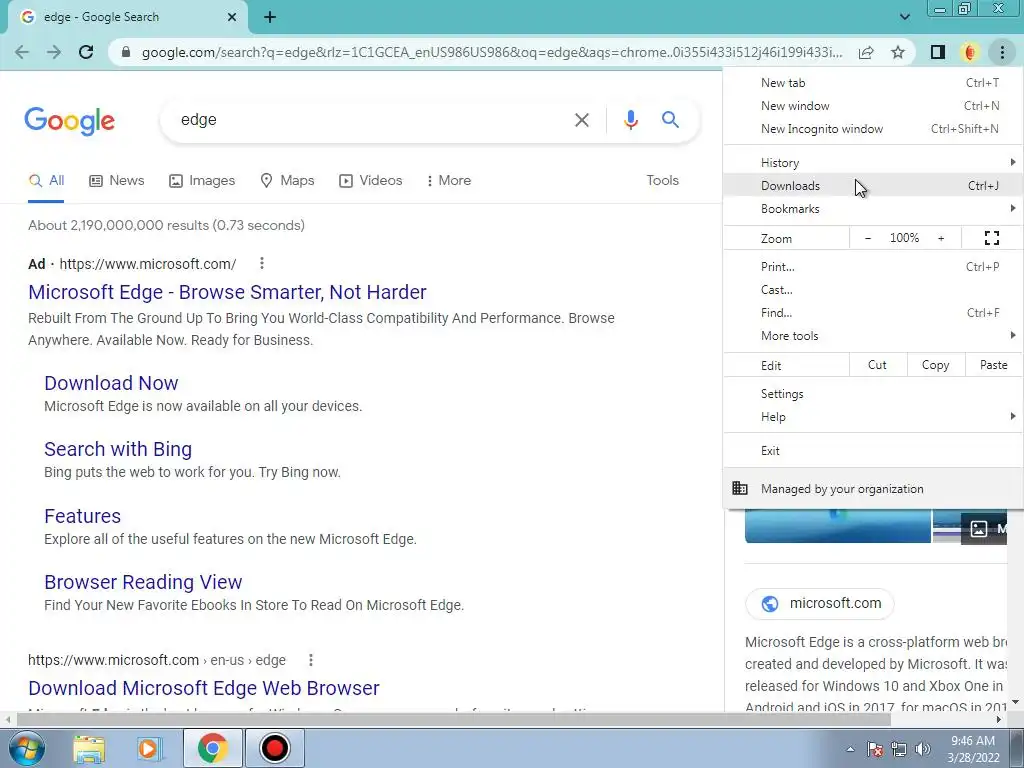Open Microsoft Edge - Browse Smarter, Not Harder link
The height and width of the screenshot is (768, 1024).
pyautogui.click(x=227, y=292)
